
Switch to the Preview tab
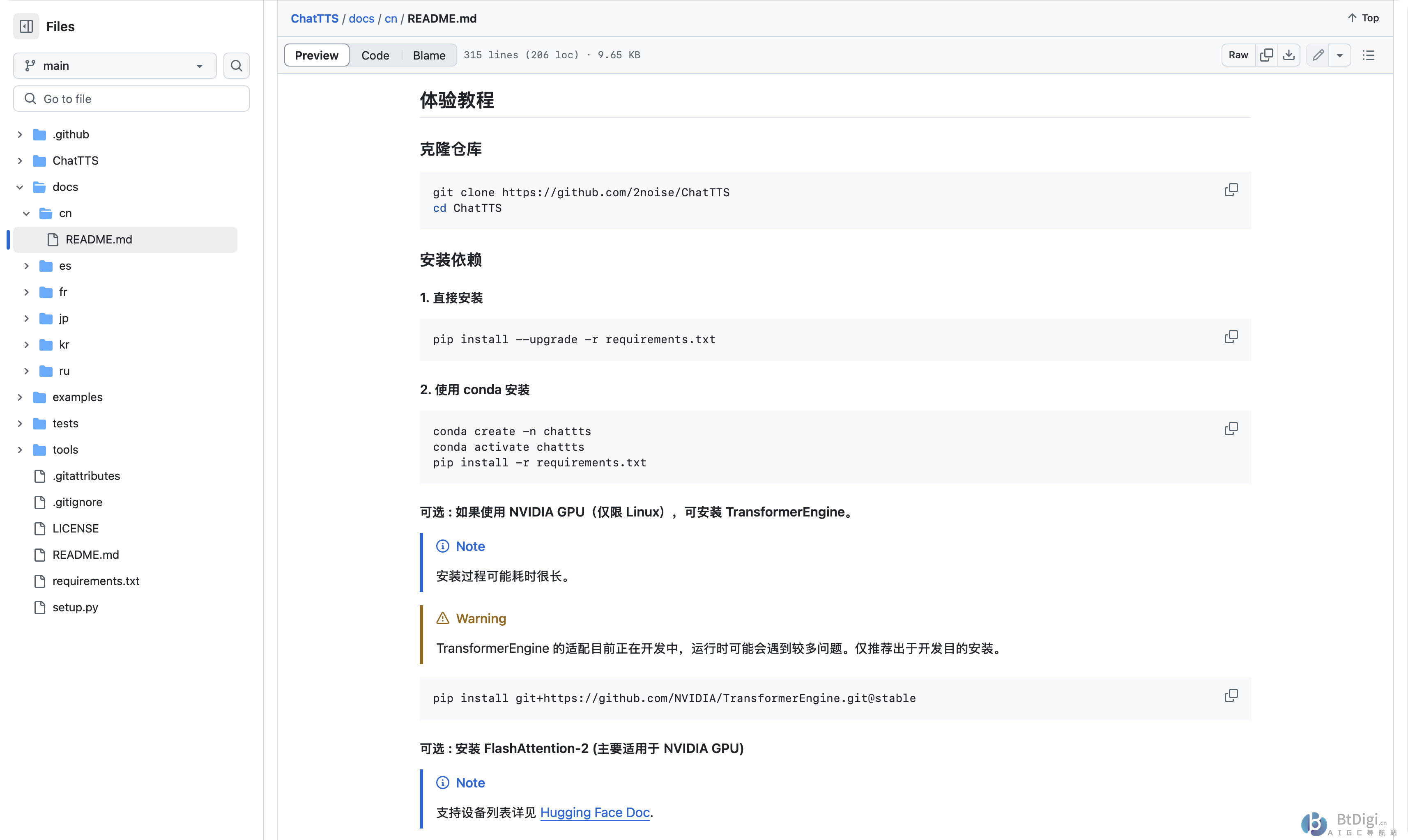tap(317, 55)
